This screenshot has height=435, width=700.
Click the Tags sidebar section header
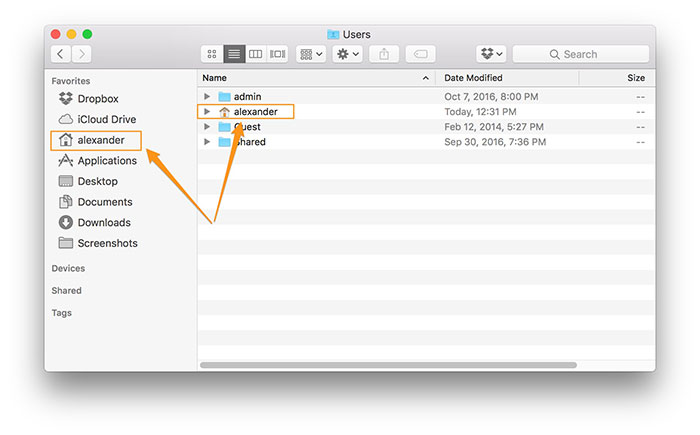coord(62,313)
